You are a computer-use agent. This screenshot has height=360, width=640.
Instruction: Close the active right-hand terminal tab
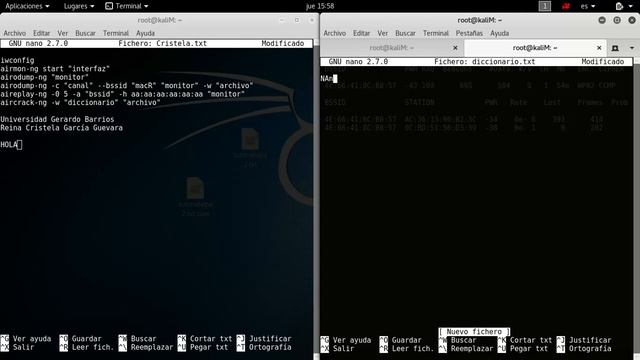(x=599, y=48)
